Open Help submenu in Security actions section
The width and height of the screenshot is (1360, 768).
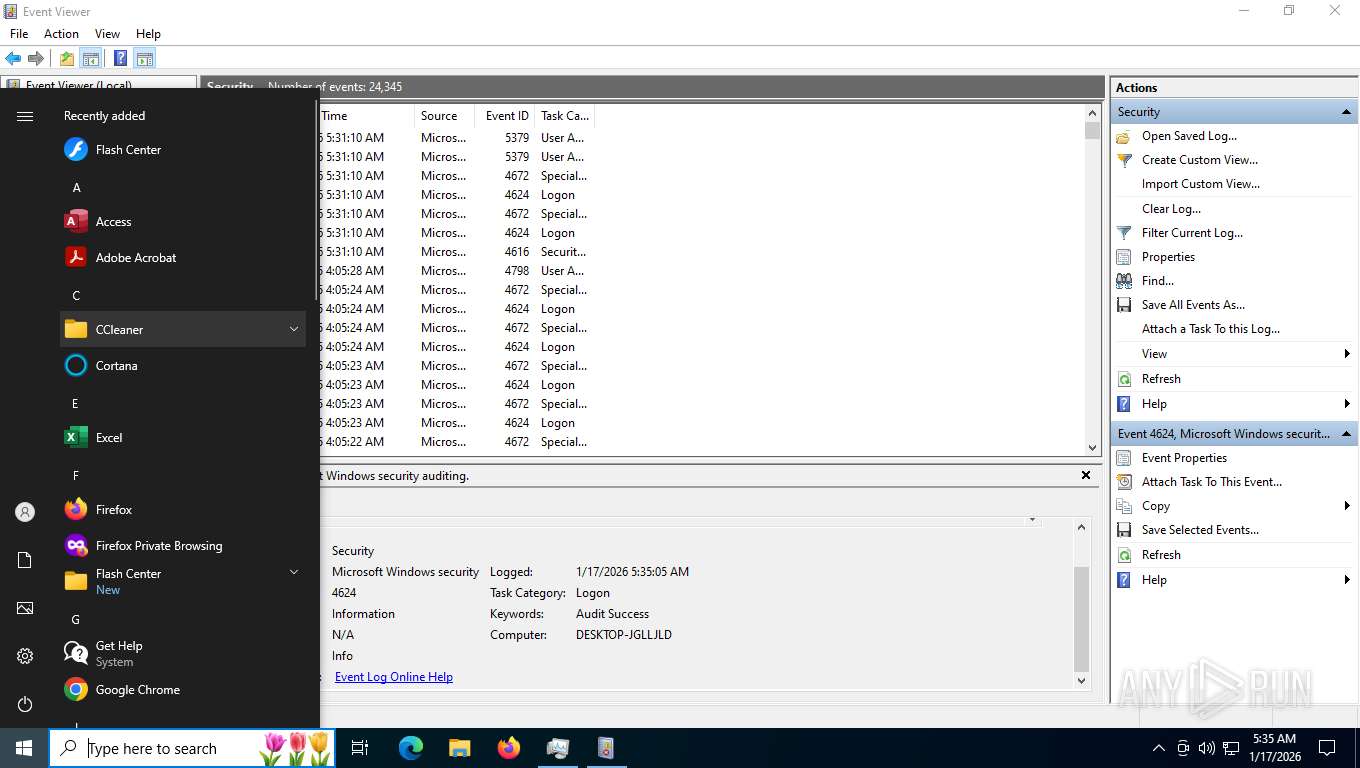(x=1234, y=404)
